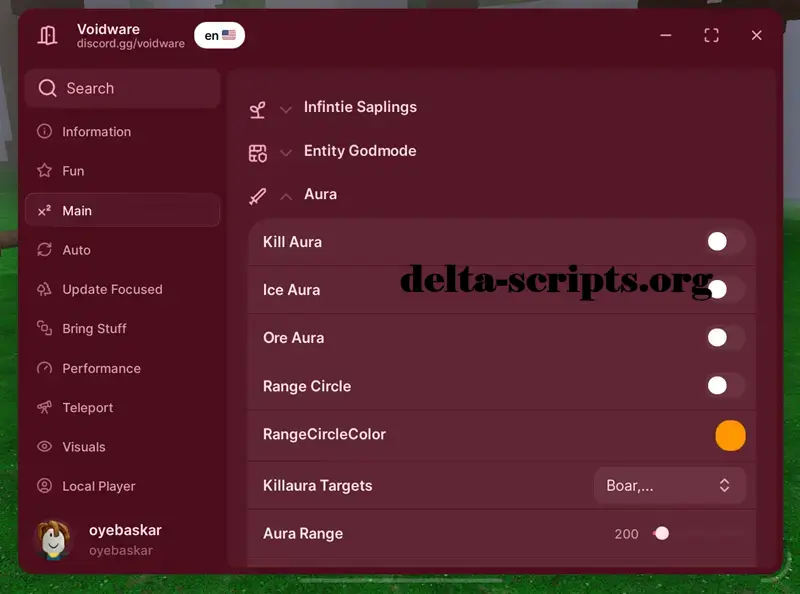Screen dimensions: 800x594
Task: Click the Range Circle label
Action: (x=307, y=386)
